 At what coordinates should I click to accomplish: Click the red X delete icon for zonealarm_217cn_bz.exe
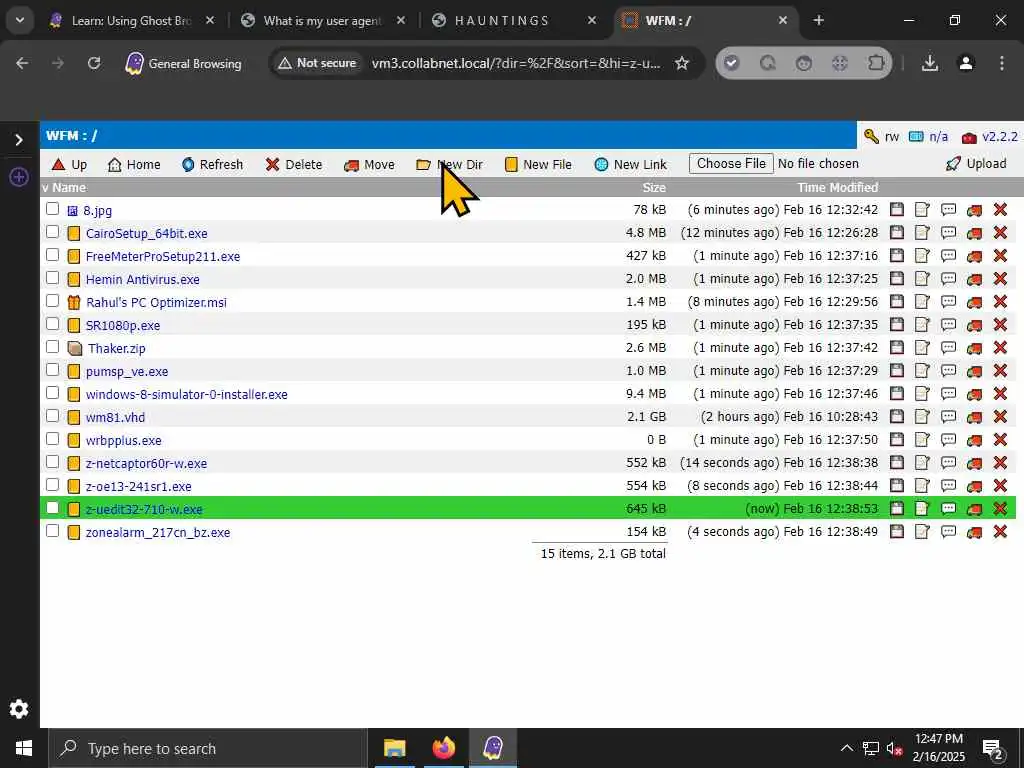coord(1000,532)
